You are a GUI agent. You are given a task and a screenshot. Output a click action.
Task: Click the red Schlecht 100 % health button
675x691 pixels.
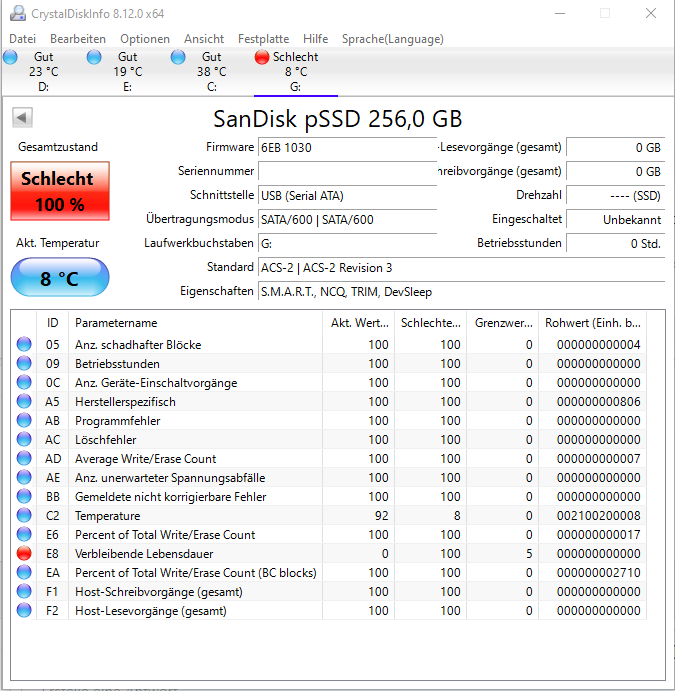[x=60, y=191]
